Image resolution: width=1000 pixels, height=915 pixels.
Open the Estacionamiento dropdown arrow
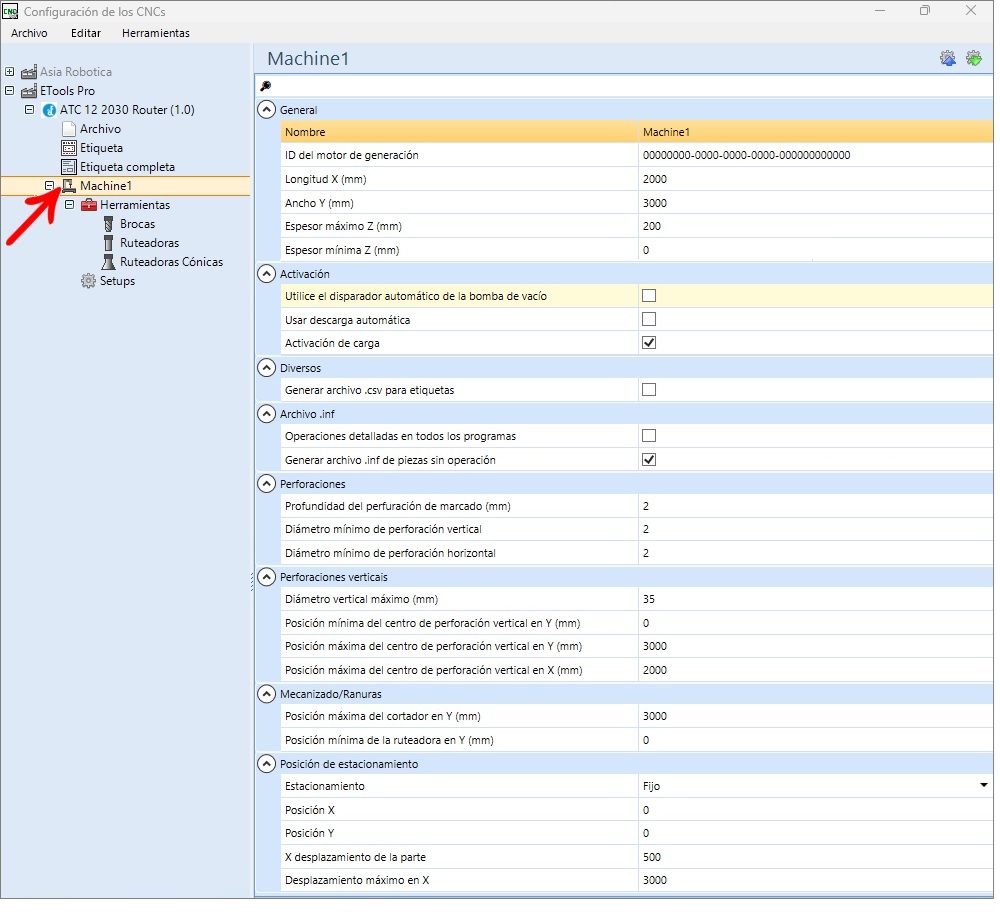point(983,786)
